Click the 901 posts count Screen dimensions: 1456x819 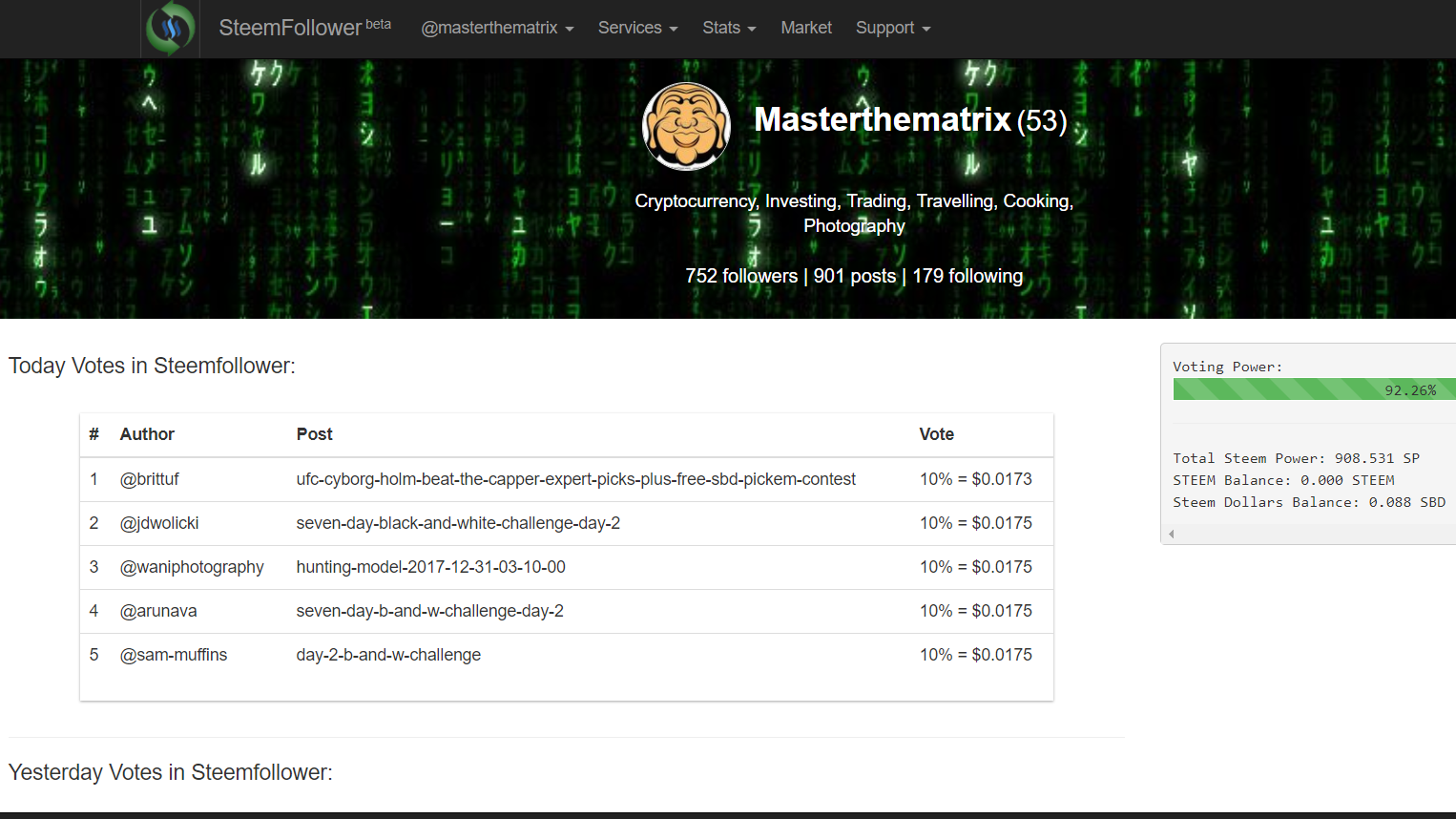click(x=855, y=276)
